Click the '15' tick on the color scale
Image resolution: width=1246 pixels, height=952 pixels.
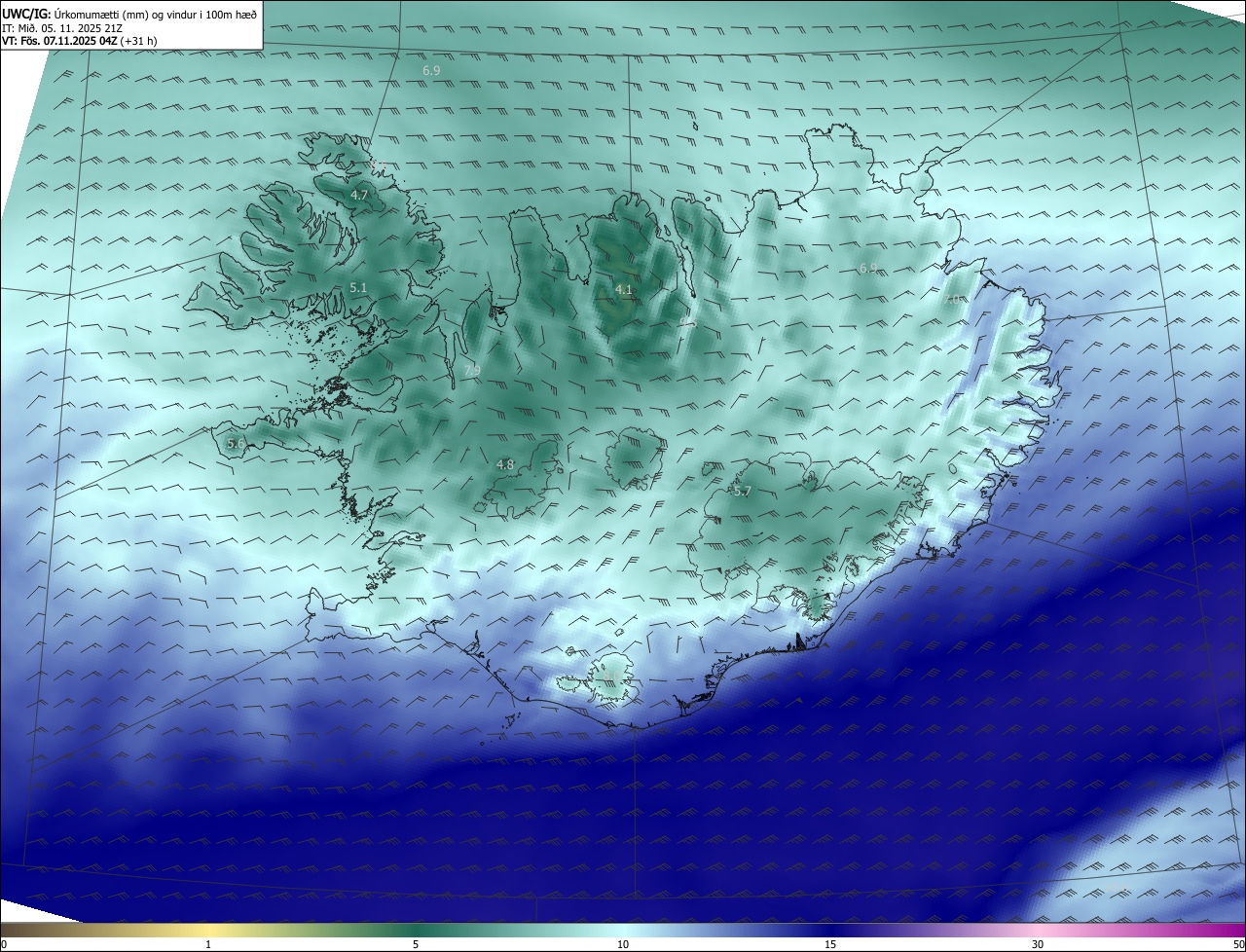pyautogui.click(x=830, y=944)
